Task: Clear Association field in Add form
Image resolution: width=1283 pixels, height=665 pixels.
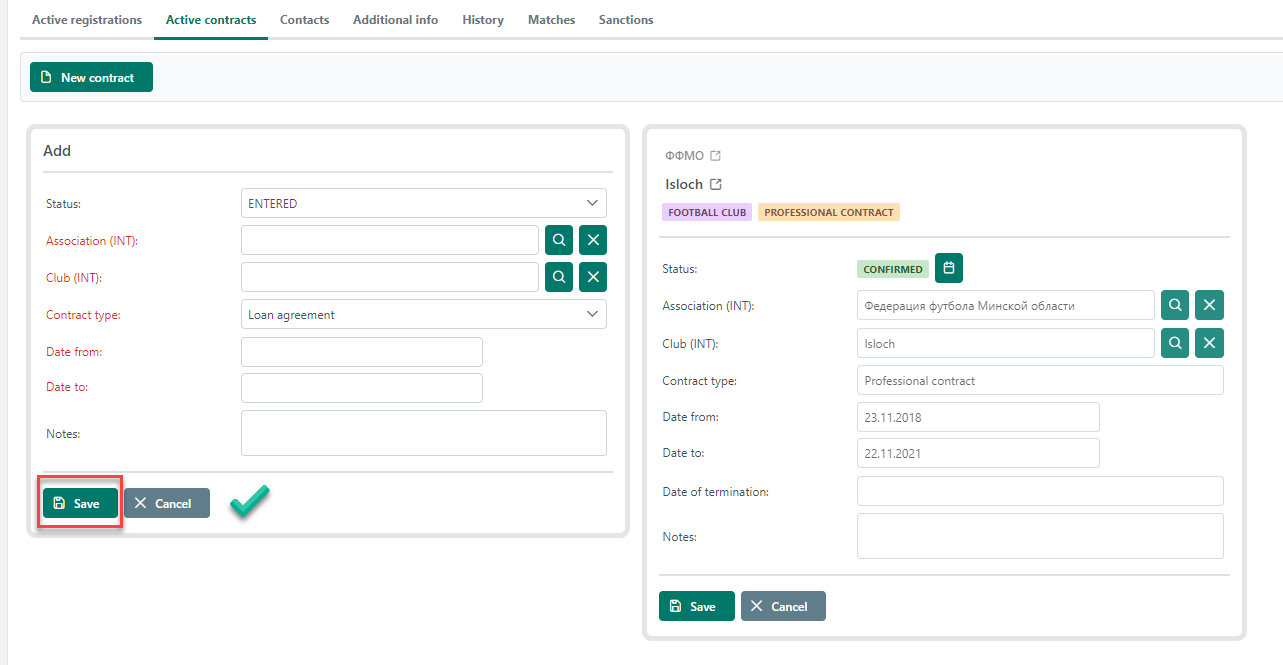Action: (593, 240)
